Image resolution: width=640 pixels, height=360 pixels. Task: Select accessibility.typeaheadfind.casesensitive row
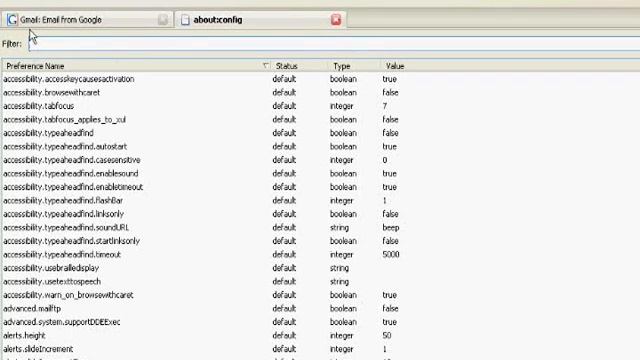(x=321, y=160)
